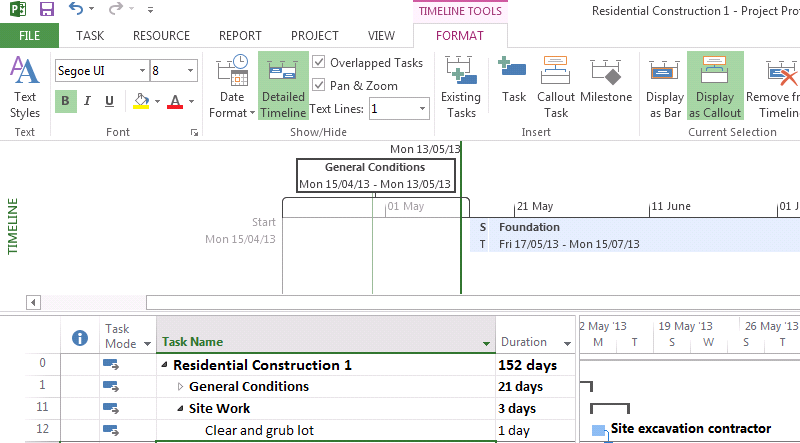This screenshot has width=800, height=443.
Task: Switch to the RESOURCE tab
Action: click(x=161, y=35)
